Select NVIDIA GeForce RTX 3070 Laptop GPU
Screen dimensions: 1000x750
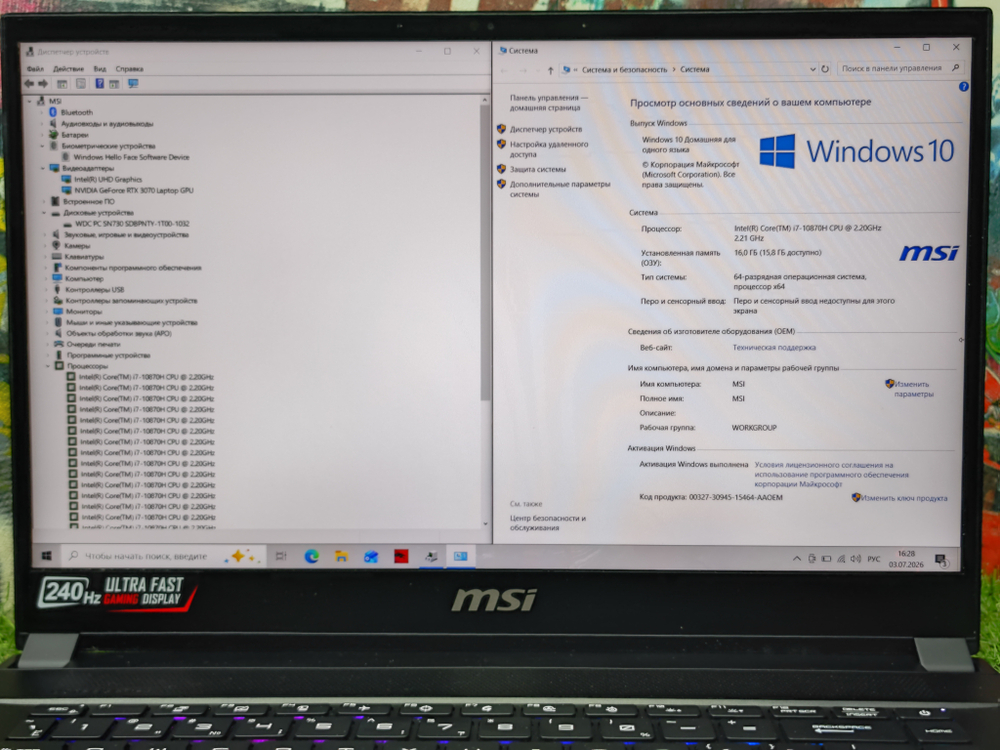point(133,190)
